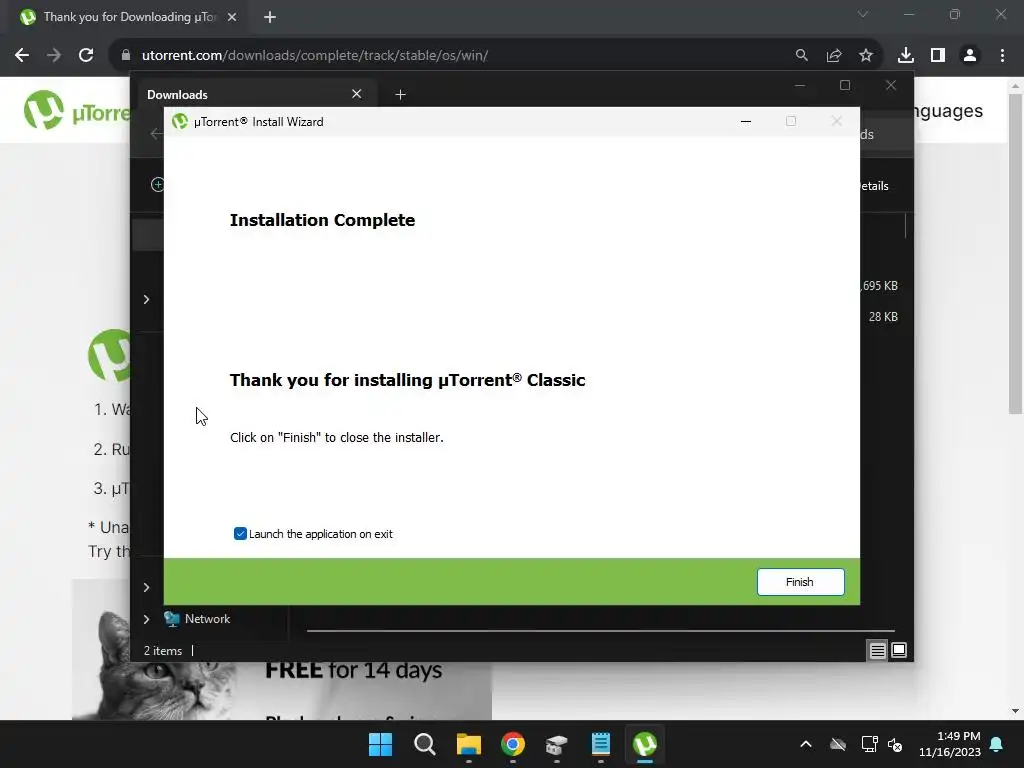Click the Chrome address bar URL
Screen dimensions: 1024x768
(x=315, y=56)
